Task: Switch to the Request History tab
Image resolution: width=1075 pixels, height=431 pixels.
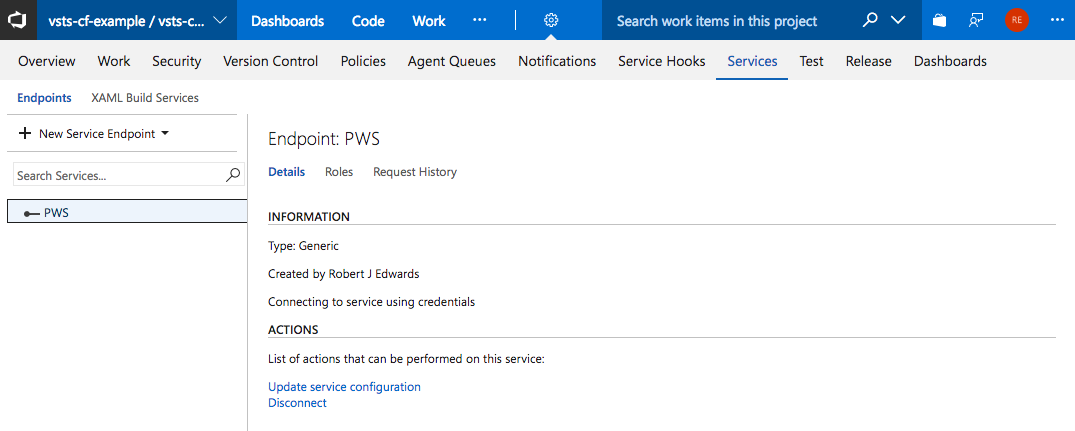Action: 414,172
